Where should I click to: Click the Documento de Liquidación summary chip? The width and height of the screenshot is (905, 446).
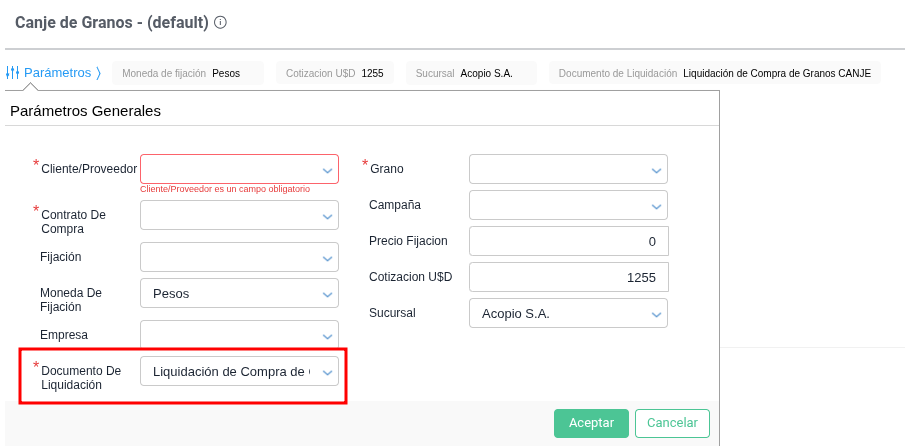[714, 73]
